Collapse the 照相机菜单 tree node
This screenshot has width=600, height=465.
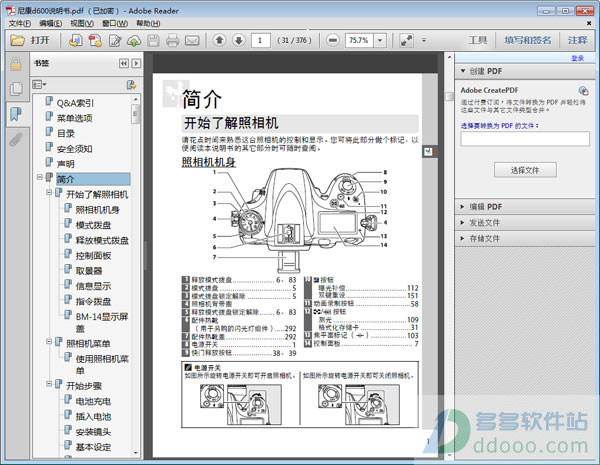[x=49, y=341]
